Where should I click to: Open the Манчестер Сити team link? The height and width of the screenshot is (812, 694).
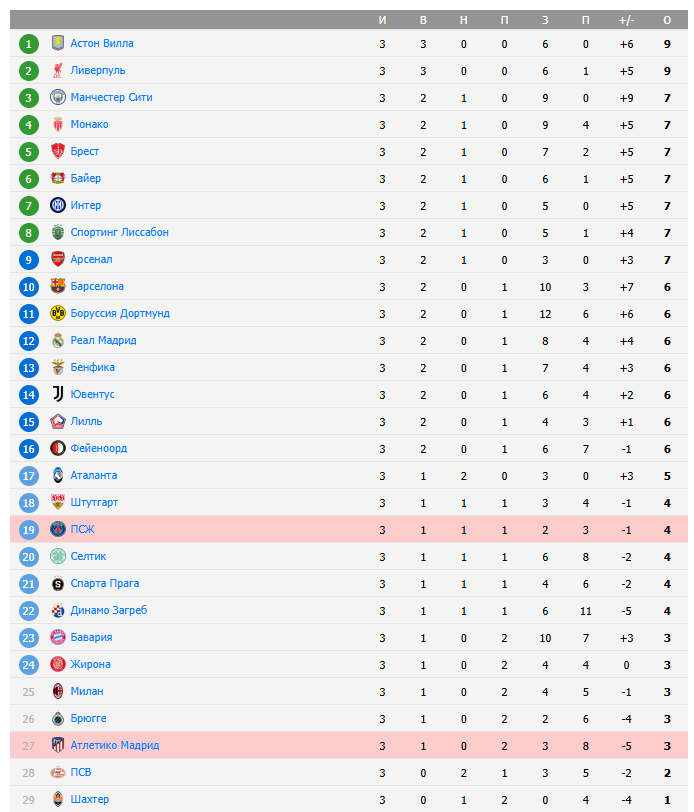point(111,97)
